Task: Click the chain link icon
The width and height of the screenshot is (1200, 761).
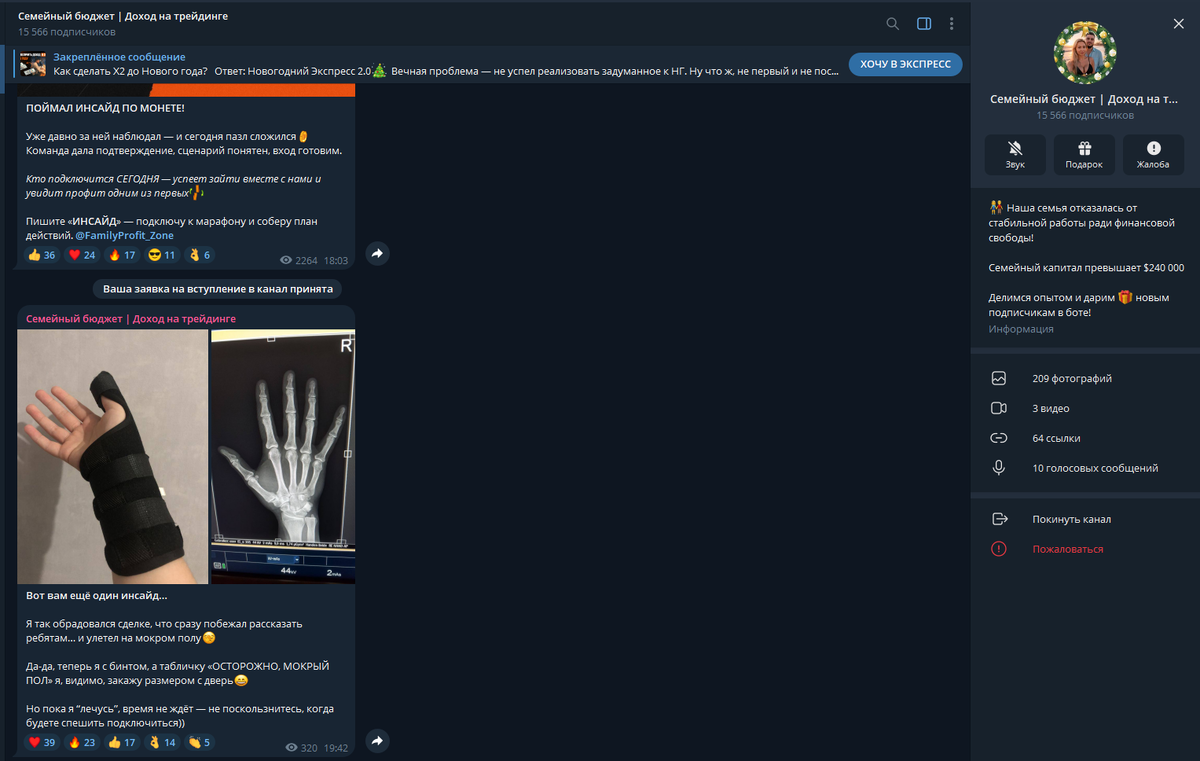Action: pyautogui.click(x=998, y=438)
